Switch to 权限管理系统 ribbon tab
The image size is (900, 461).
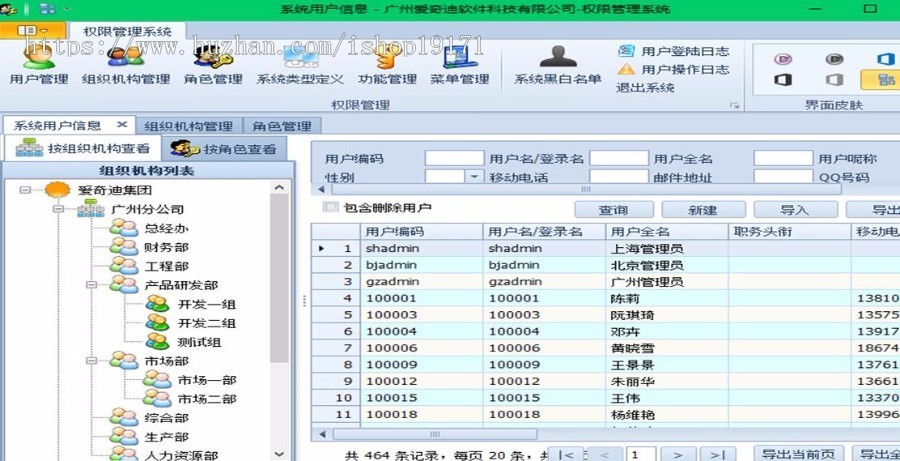point(127,31)
